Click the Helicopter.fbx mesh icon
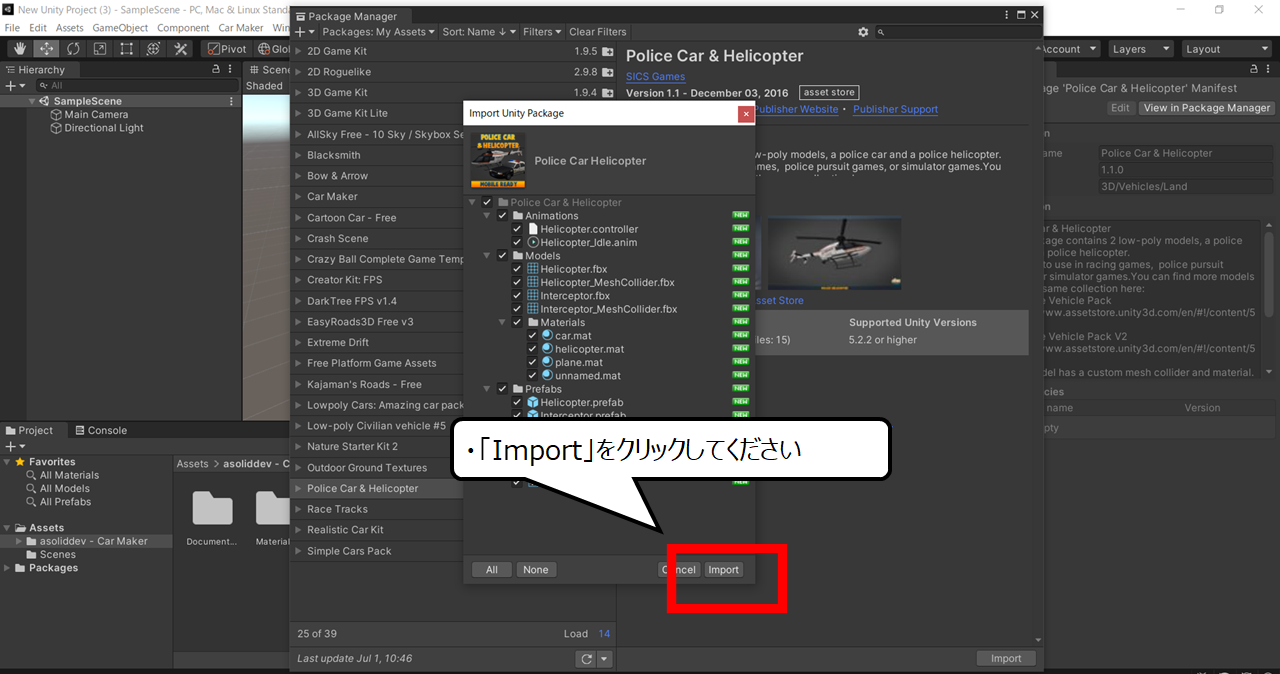This screenshot has width=1280, height=674. (x=533, y=269)
